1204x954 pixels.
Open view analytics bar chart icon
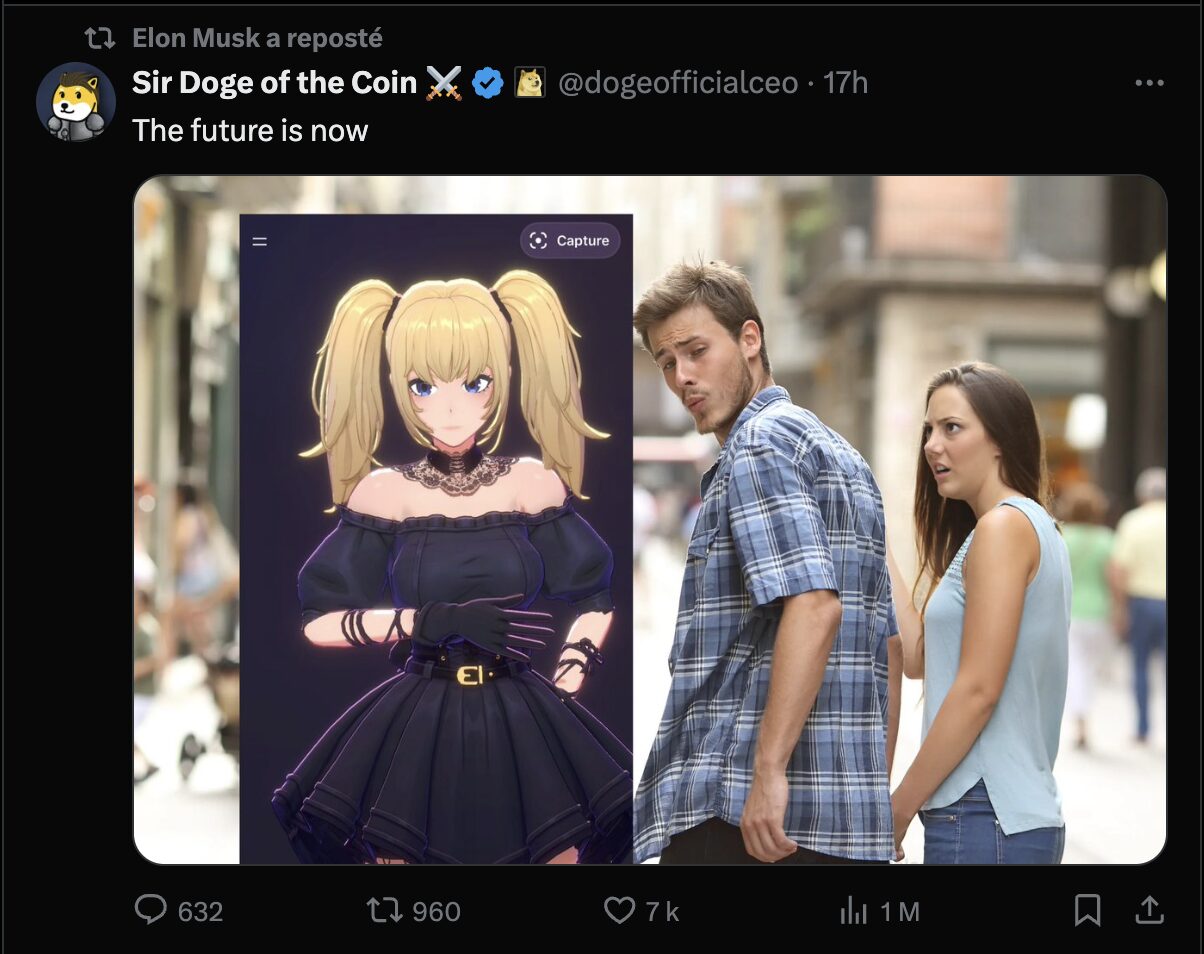[853, 910]
